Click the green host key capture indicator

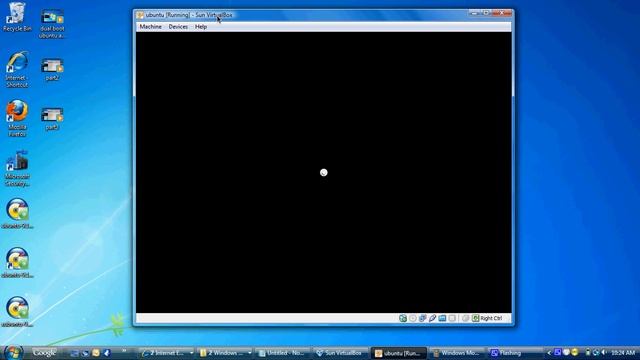click(476, 318)
